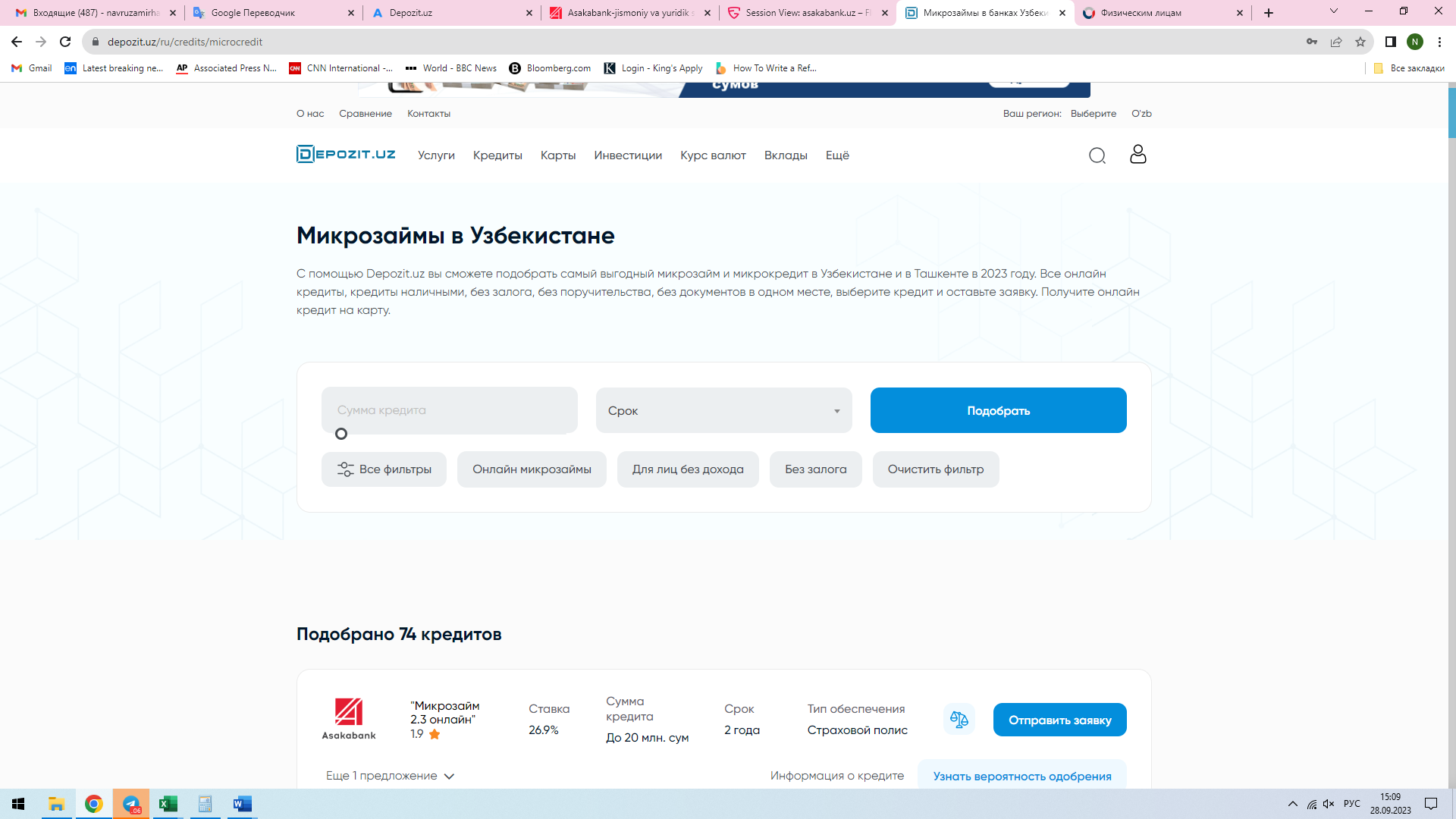Open the notifications center icon
The image size is (1456, 819).
click(1431, 804)
